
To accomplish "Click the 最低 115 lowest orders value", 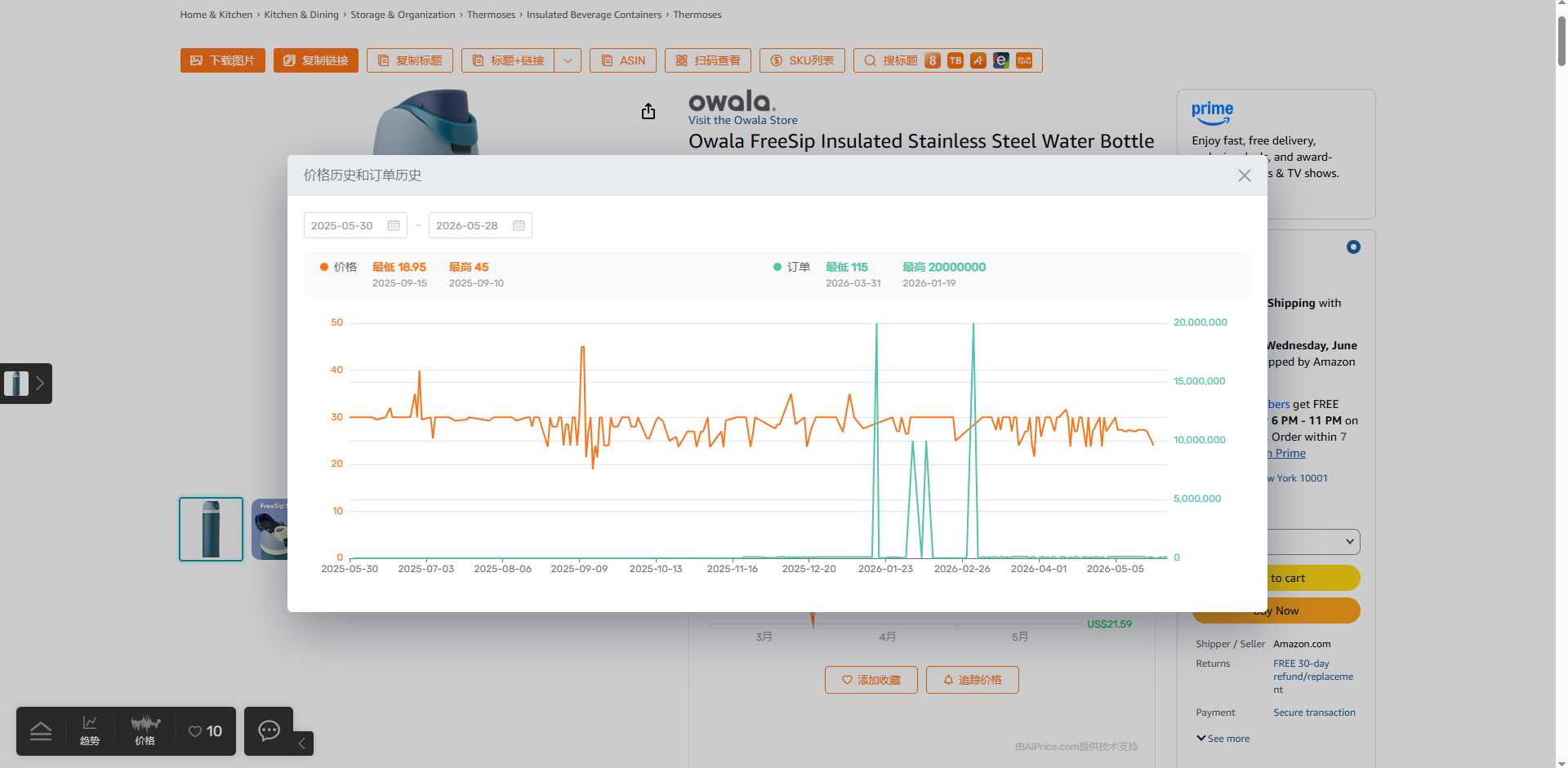I will click(x=847, y=267).
